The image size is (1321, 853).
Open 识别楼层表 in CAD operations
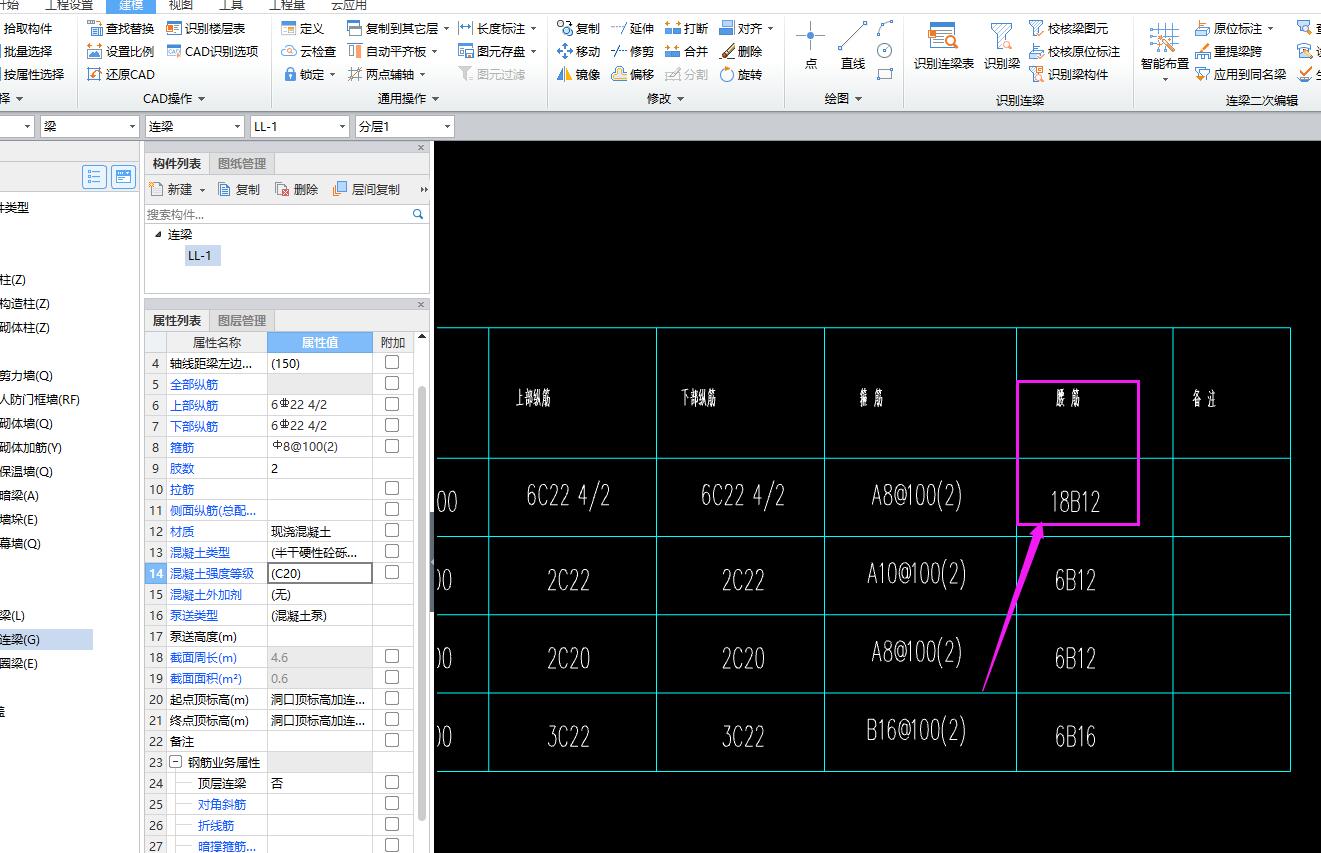(206, 28)
